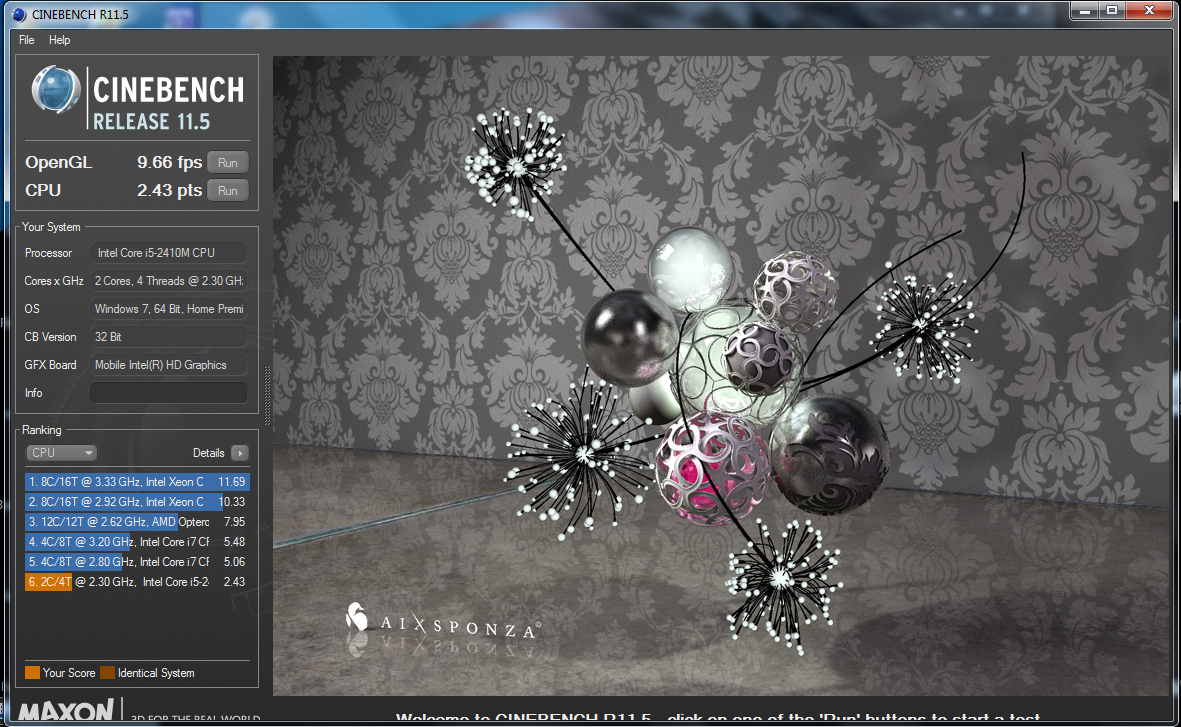The height and width of the screenshot is (727, 1181).
Task: Click the OpenGL 9.66 fps score
Action: 169,163
